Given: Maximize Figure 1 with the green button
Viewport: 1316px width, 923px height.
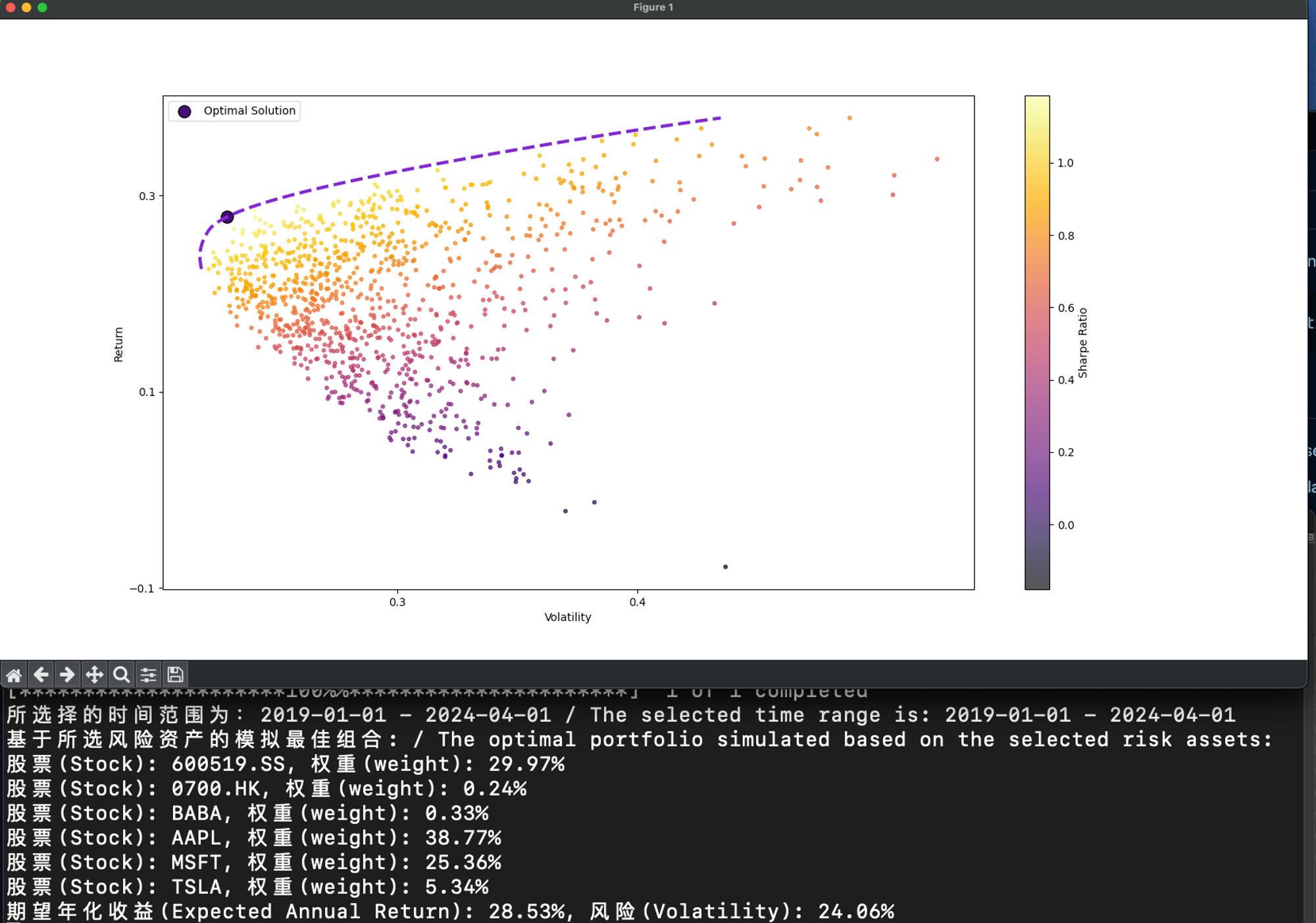Looking at the screenshot, I should [42, 7].
